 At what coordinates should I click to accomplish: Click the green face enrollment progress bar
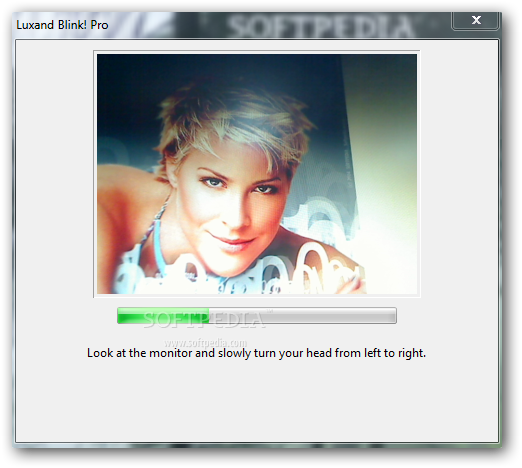(x=257, y=316)
